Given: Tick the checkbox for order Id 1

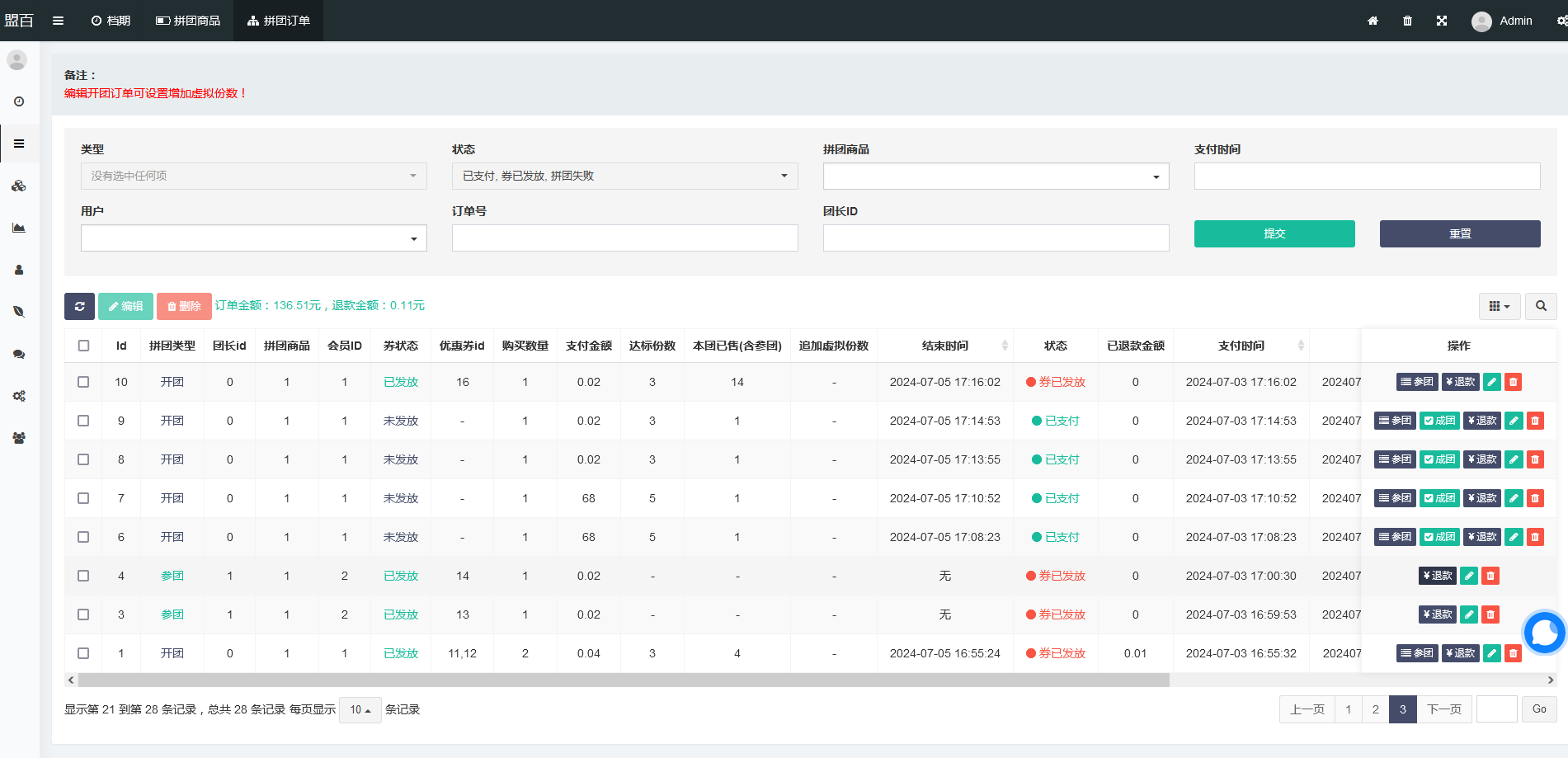Looking at the screenshot, I should [83, 653].
